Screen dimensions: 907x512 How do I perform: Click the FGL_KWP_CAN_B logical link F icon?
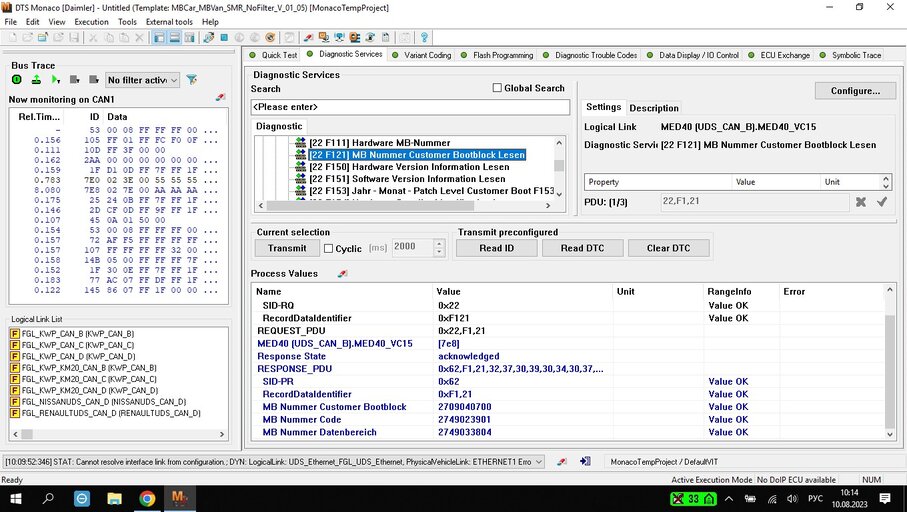point(15,334)
